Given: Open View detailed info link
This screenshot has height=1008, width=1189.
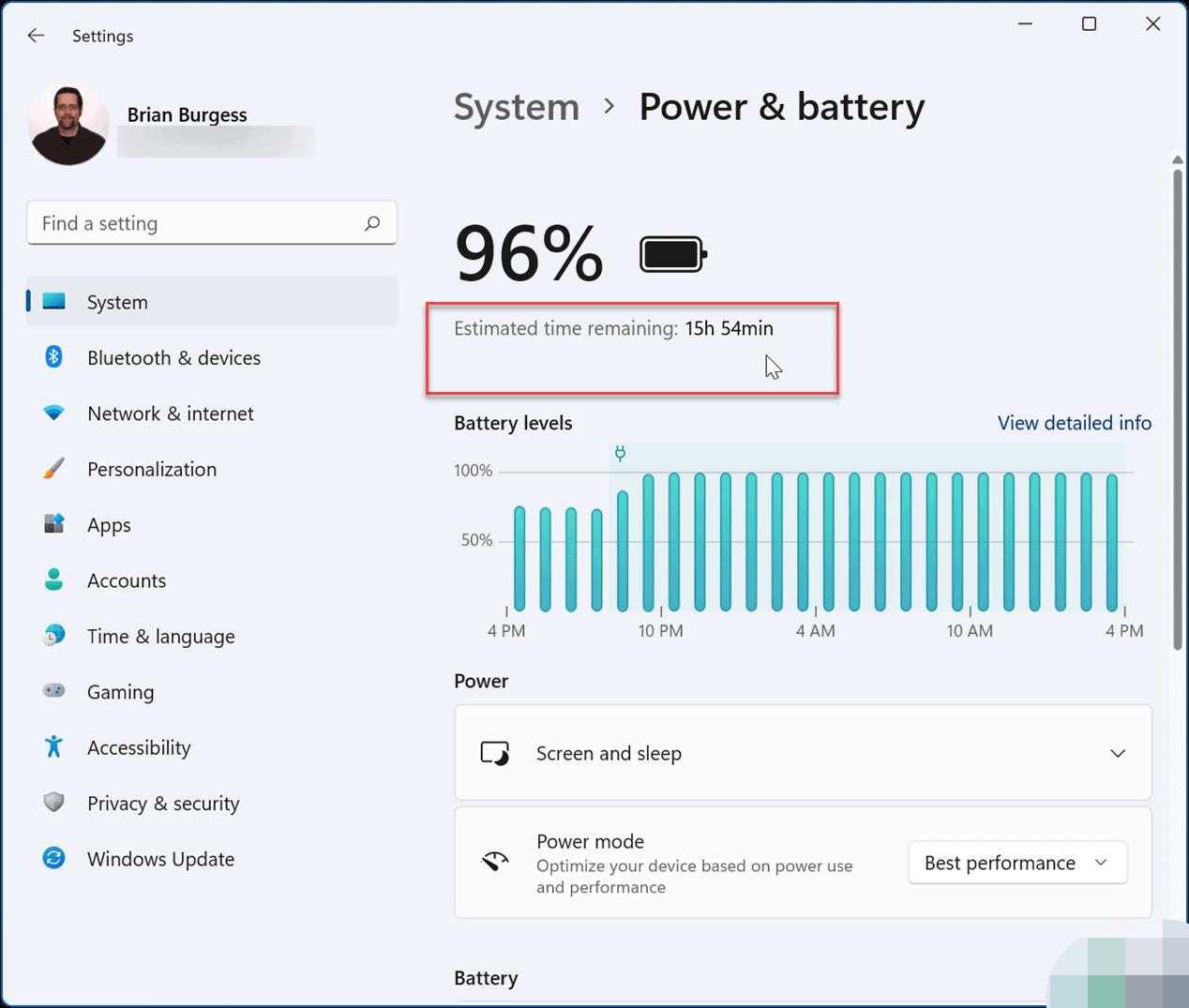Looking at the screenshot, I should click(x=1074, y=423).
